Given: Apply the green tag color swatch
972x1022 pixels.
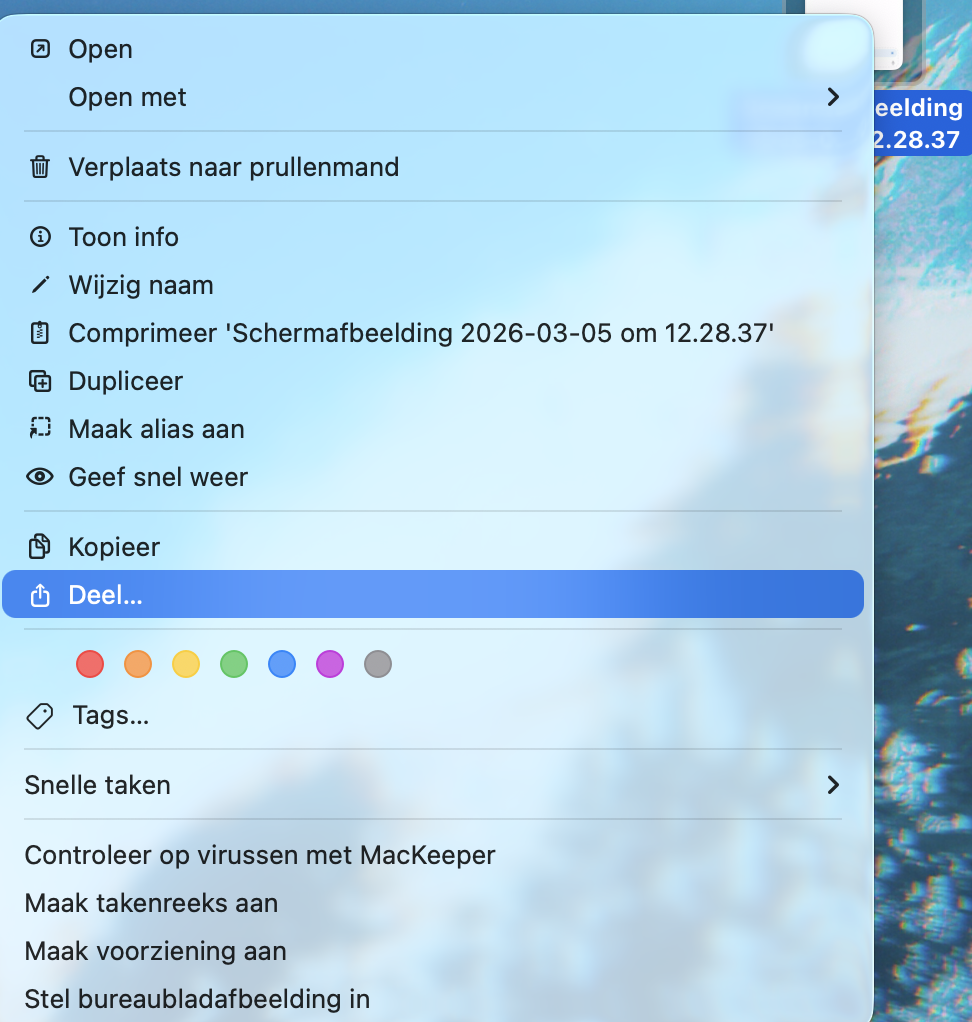Looking at the screenshot, I should tap(233, 664).
